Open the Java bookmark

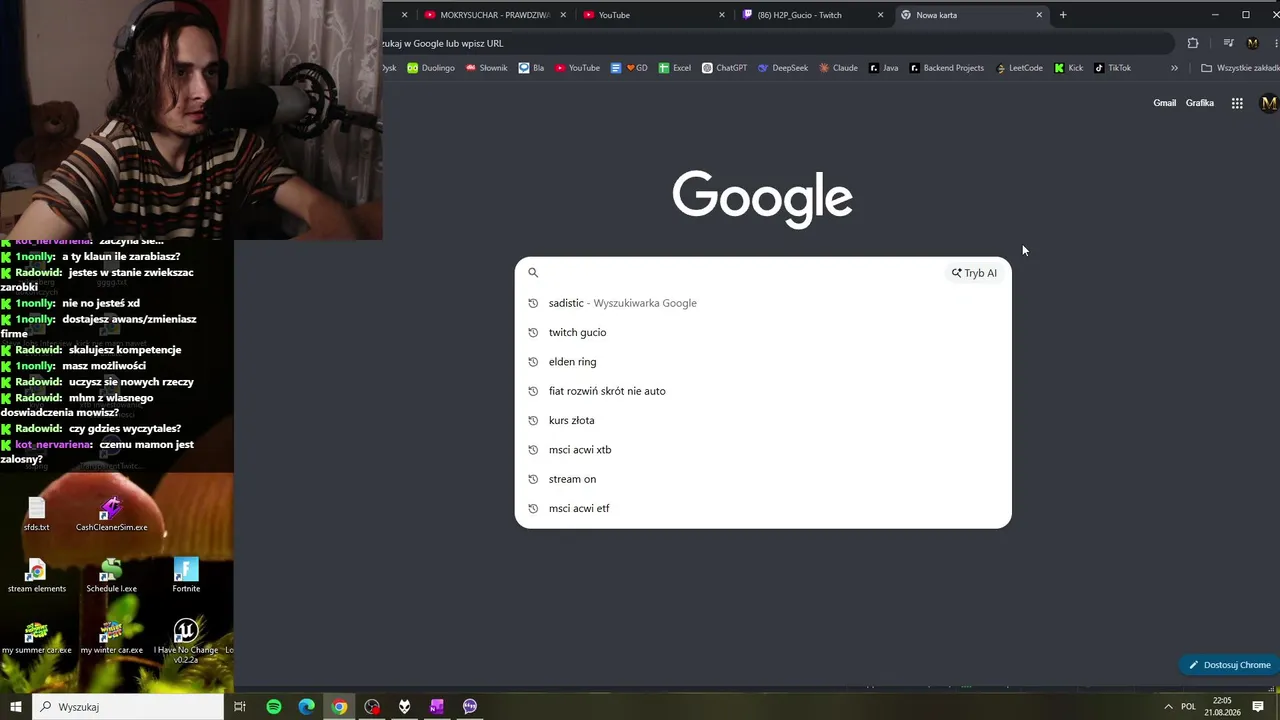click(884, 68)
